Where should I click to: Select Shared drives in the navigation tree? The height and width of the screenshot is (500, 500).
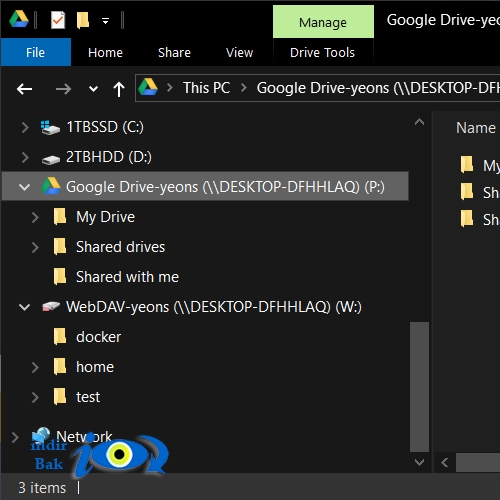tap(120, 247)
